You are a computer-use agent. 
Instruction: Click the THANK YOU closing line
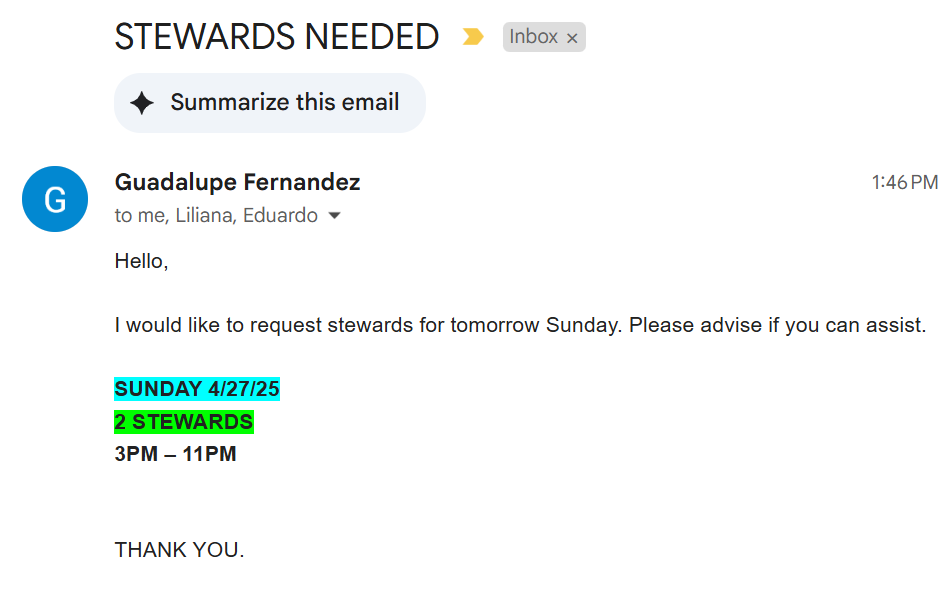click(x=180, y=550)
